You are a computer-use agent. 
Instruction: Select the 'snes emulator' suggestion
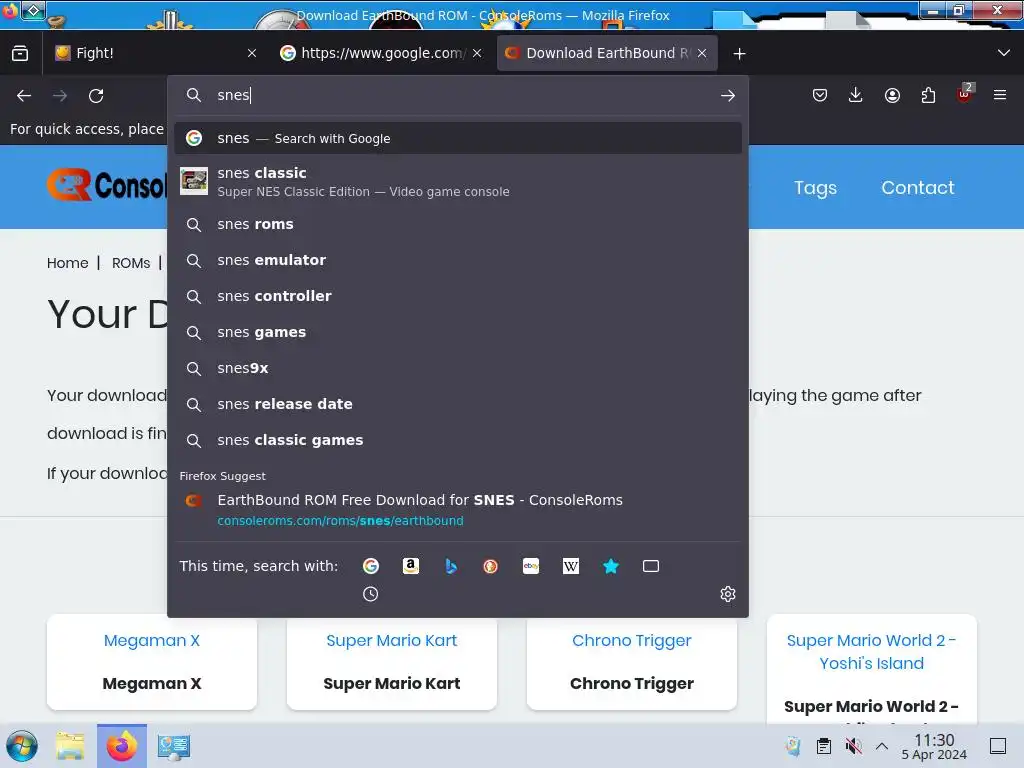coord(458,261)
